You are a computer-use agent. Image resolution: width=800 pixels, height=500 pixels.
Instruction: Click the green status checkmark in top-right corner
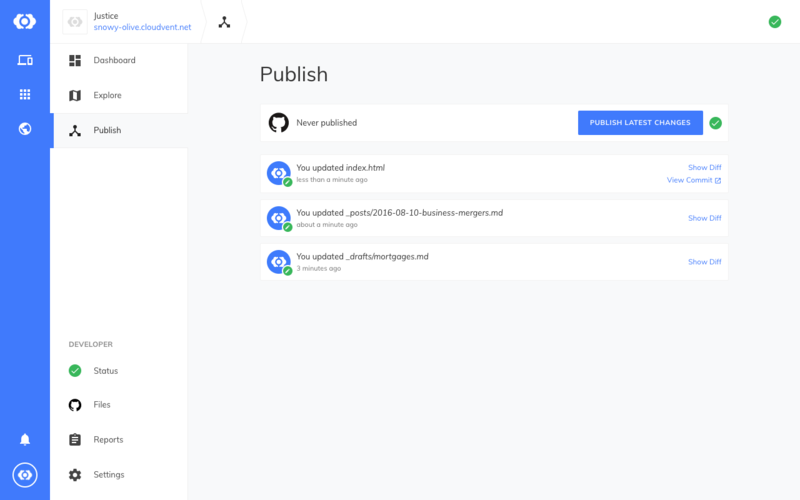pos(774,22)
